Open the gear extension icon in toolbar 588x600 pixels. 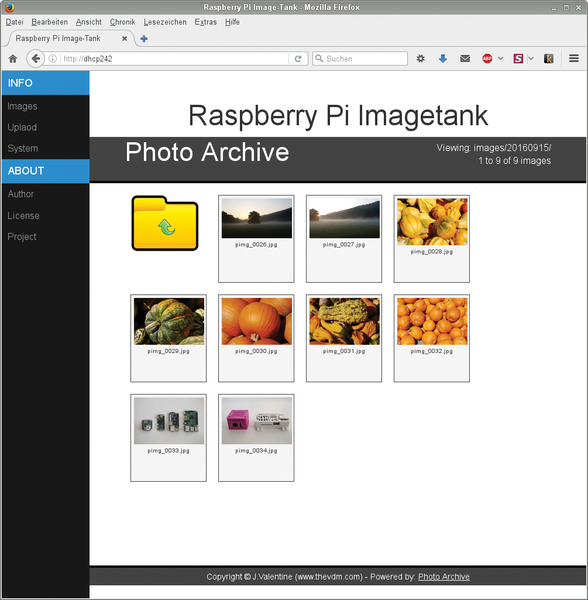pos(420,59)
